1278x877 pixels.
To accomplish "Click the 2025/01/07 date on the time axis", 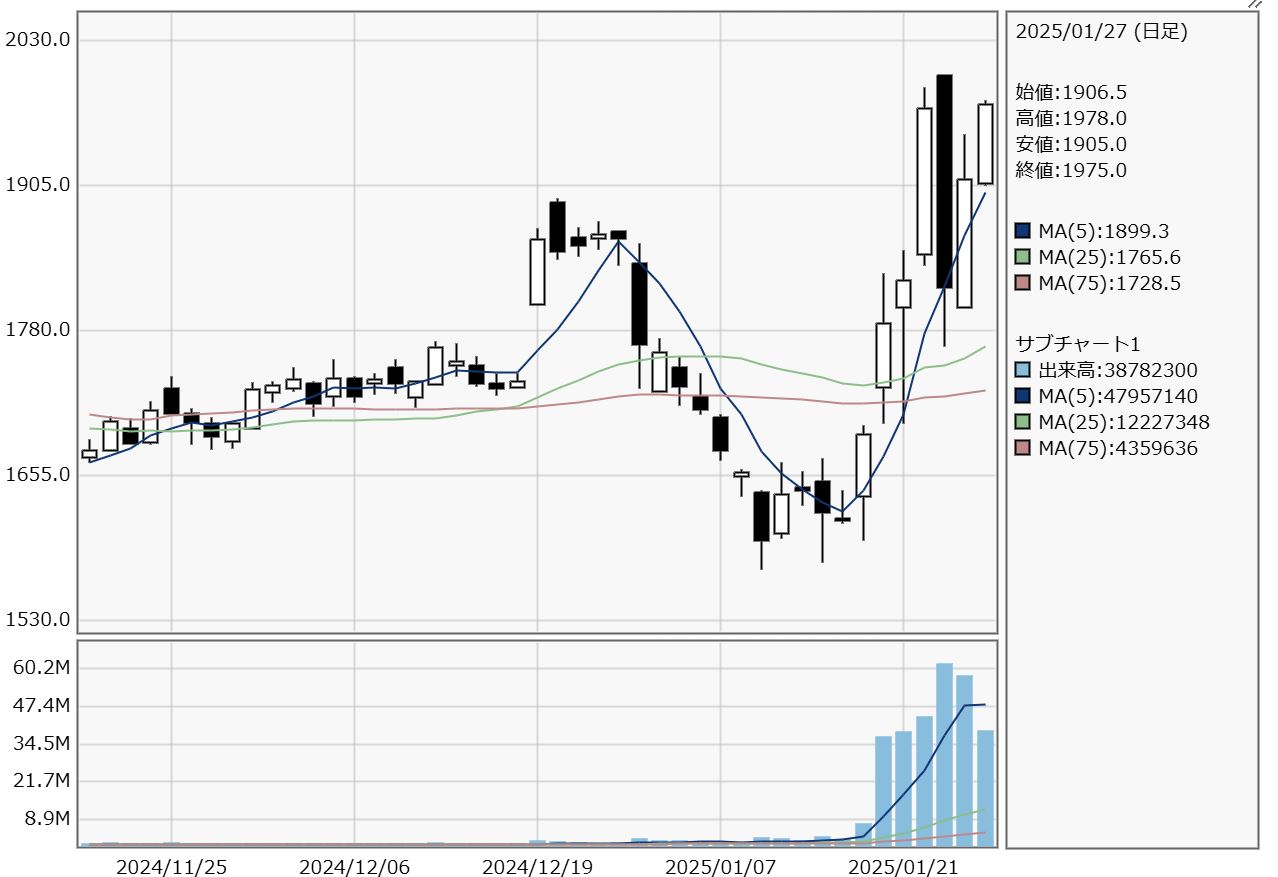I will [720, 867].
